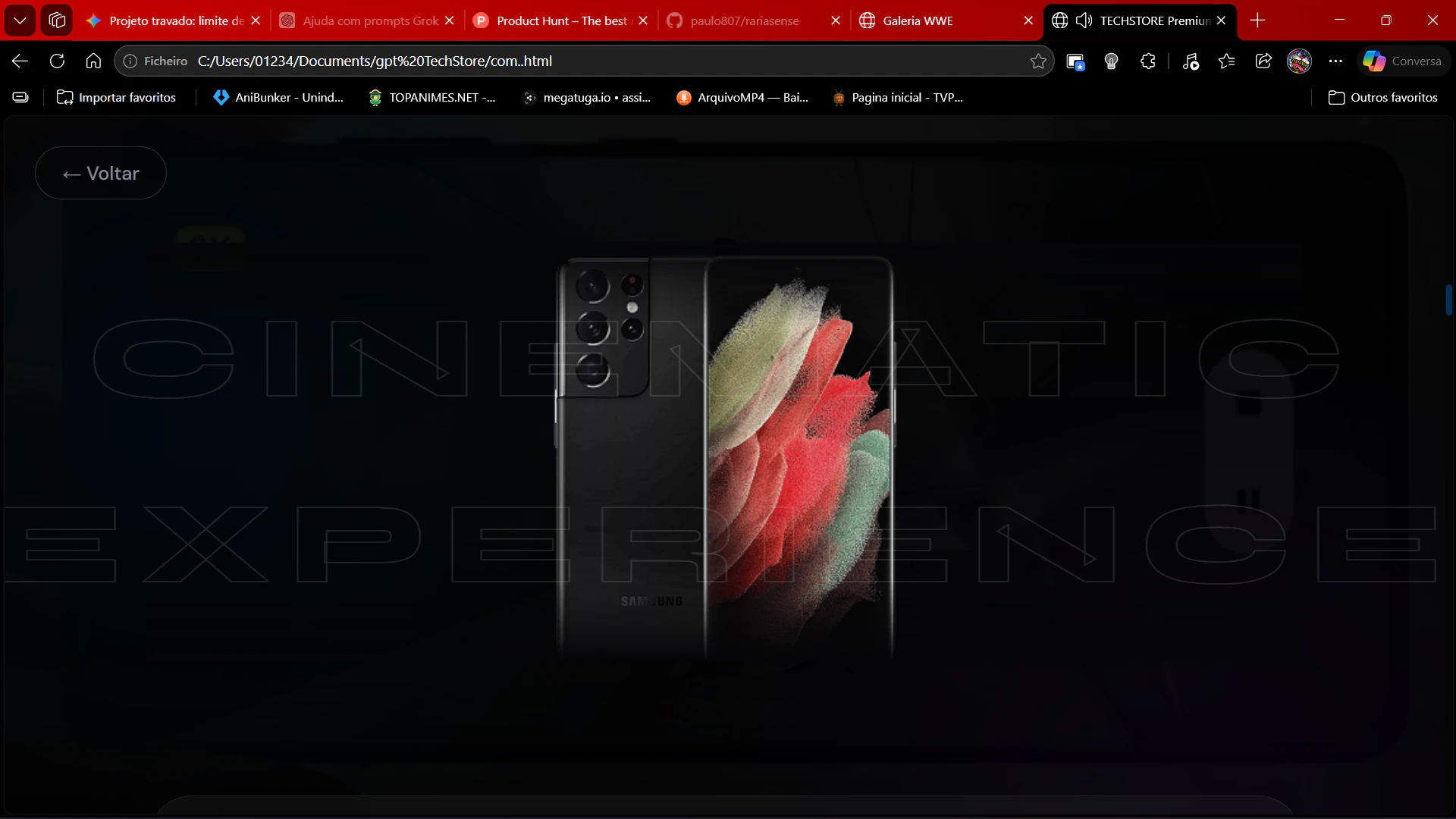Open the browser profile avatar
Image resolution: width=1456 pixels, height=819 pixels.
pyautogui.click(x=1300, y=61)
